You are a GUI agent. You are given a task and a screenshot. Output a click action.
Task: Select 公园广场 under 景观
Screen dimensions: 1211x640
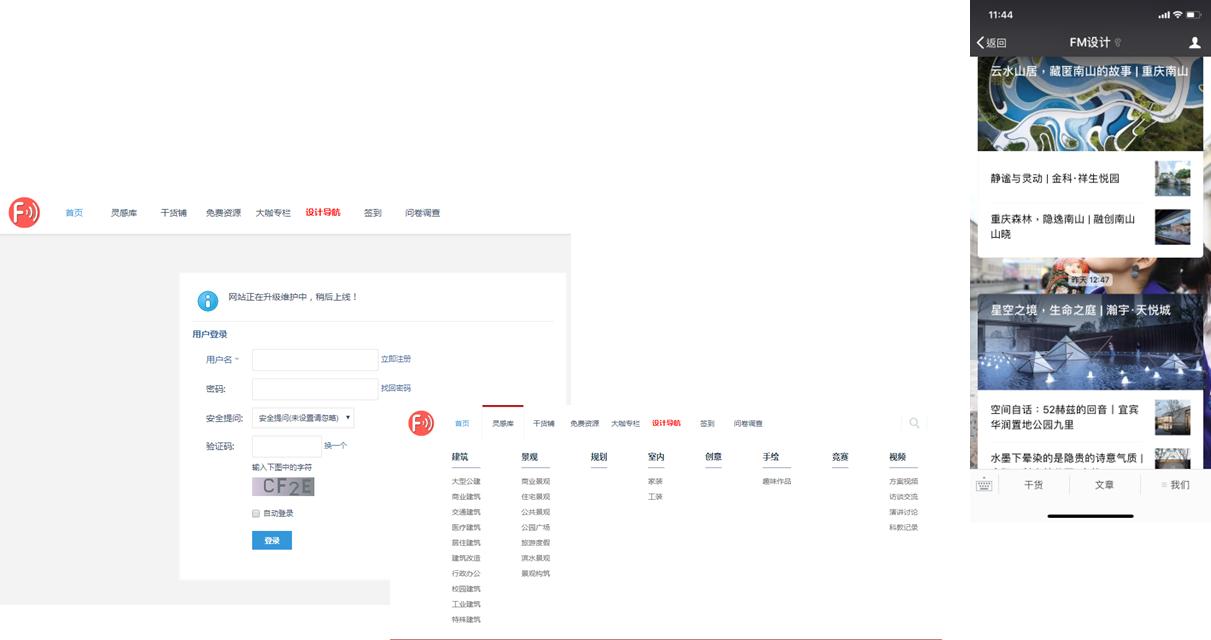tap(536, 527)
